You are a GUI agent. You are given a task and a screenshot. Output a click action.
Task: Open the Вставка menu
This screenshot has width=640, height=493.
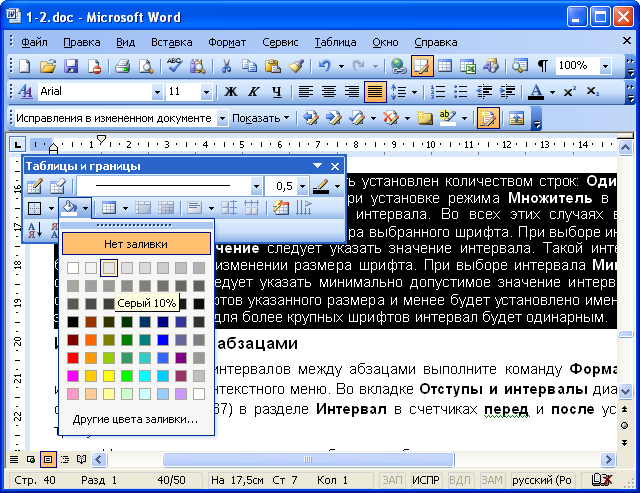[x=171, y=42]
